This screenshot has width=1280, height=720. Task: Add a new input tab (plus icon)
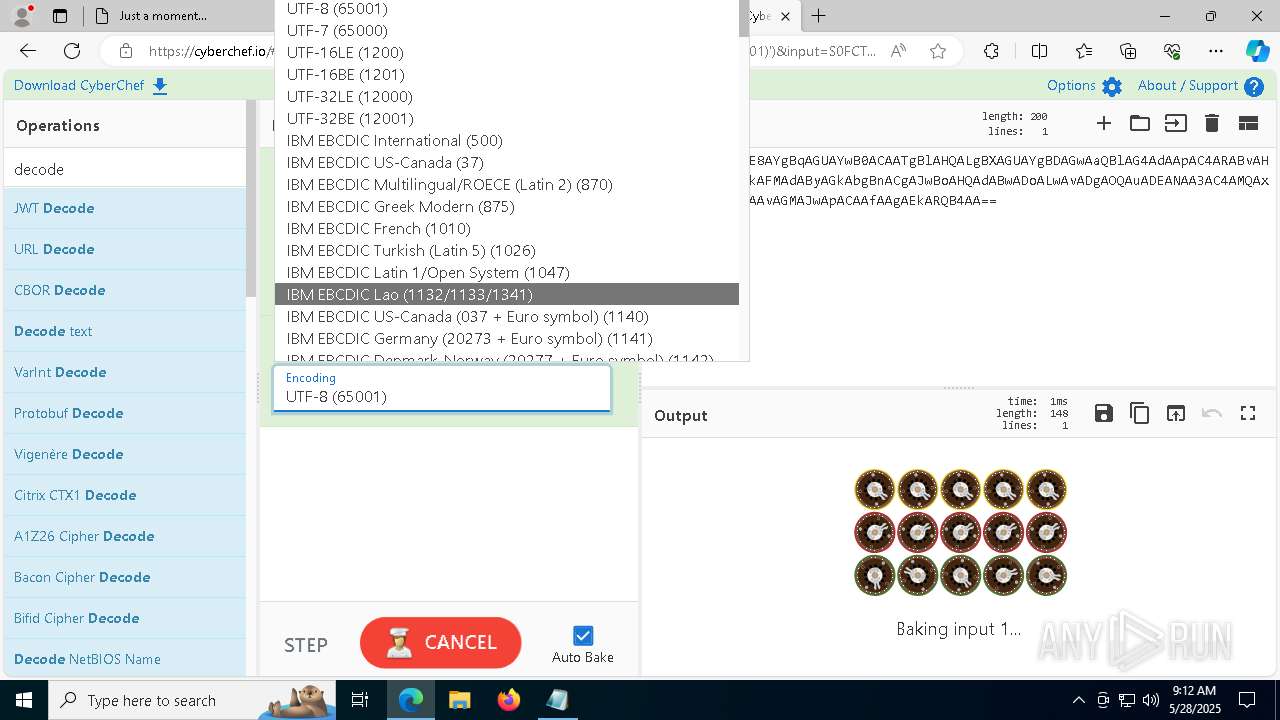(1104, 123)
